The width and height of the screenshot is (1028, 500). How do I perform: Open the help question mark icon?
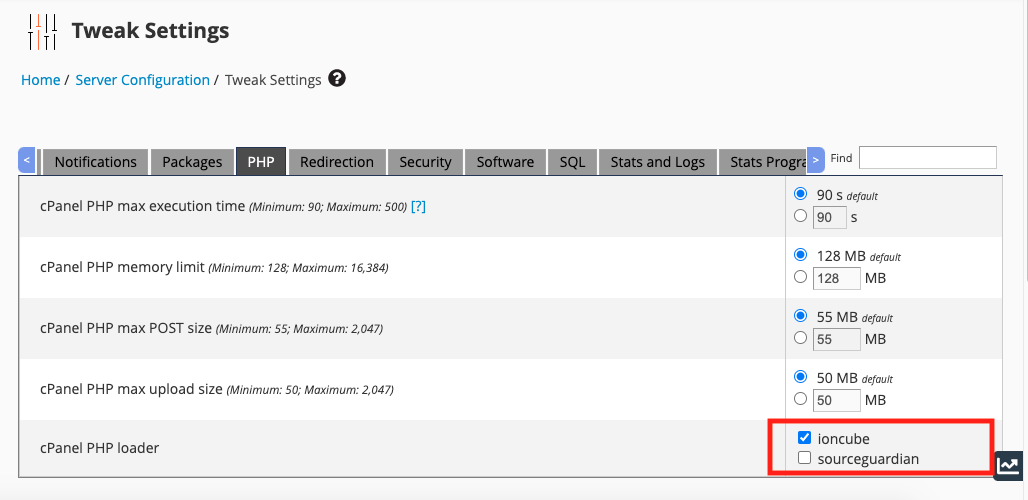[337, 78]
